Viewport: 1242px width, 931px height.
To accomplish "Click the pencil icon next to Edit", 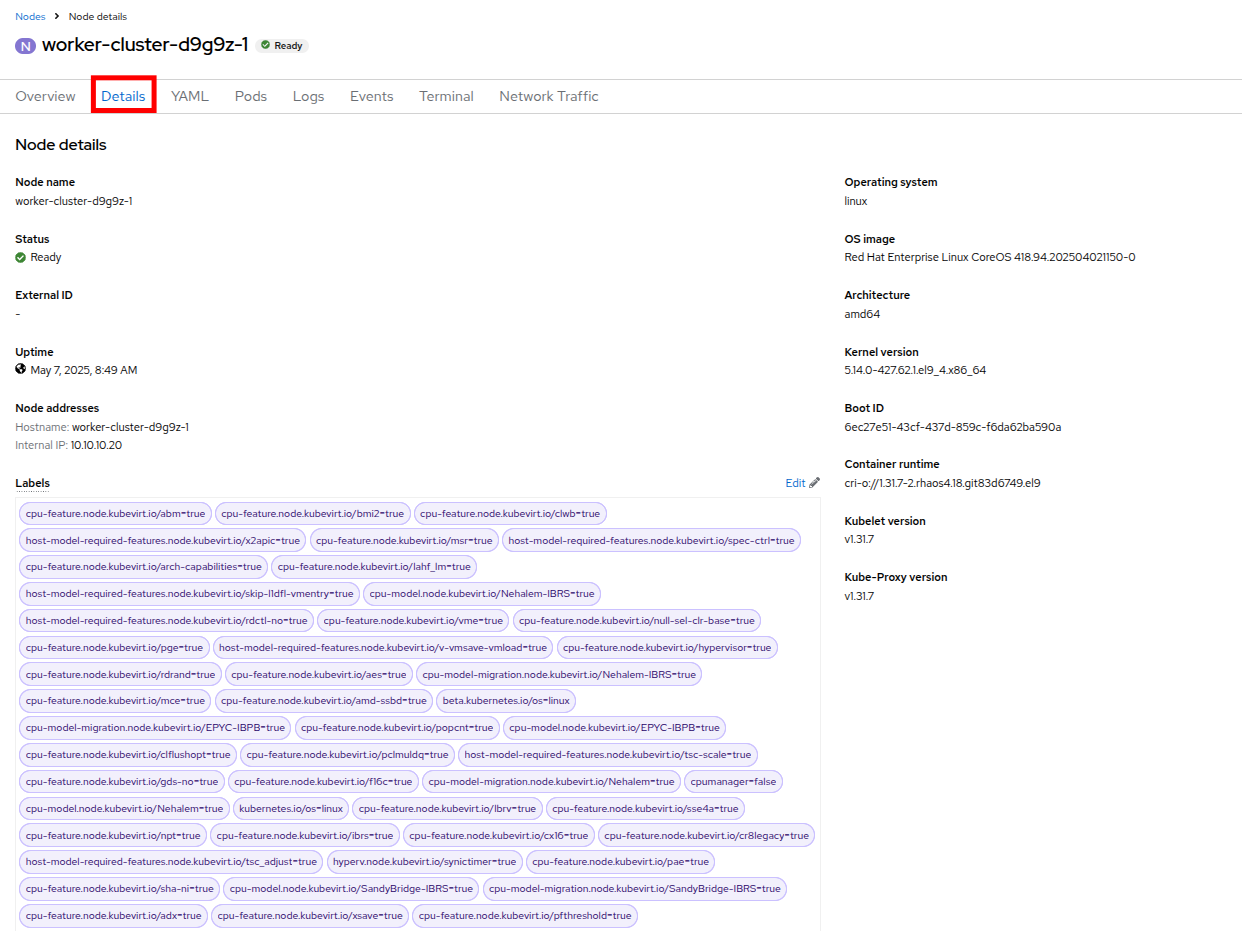I will coord(814,483).
